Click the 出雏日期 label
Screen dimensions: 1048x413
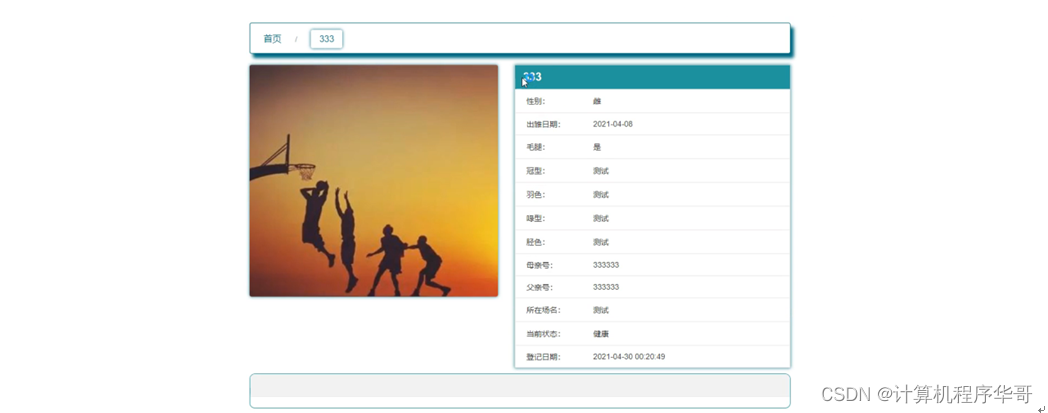point(543,124)
